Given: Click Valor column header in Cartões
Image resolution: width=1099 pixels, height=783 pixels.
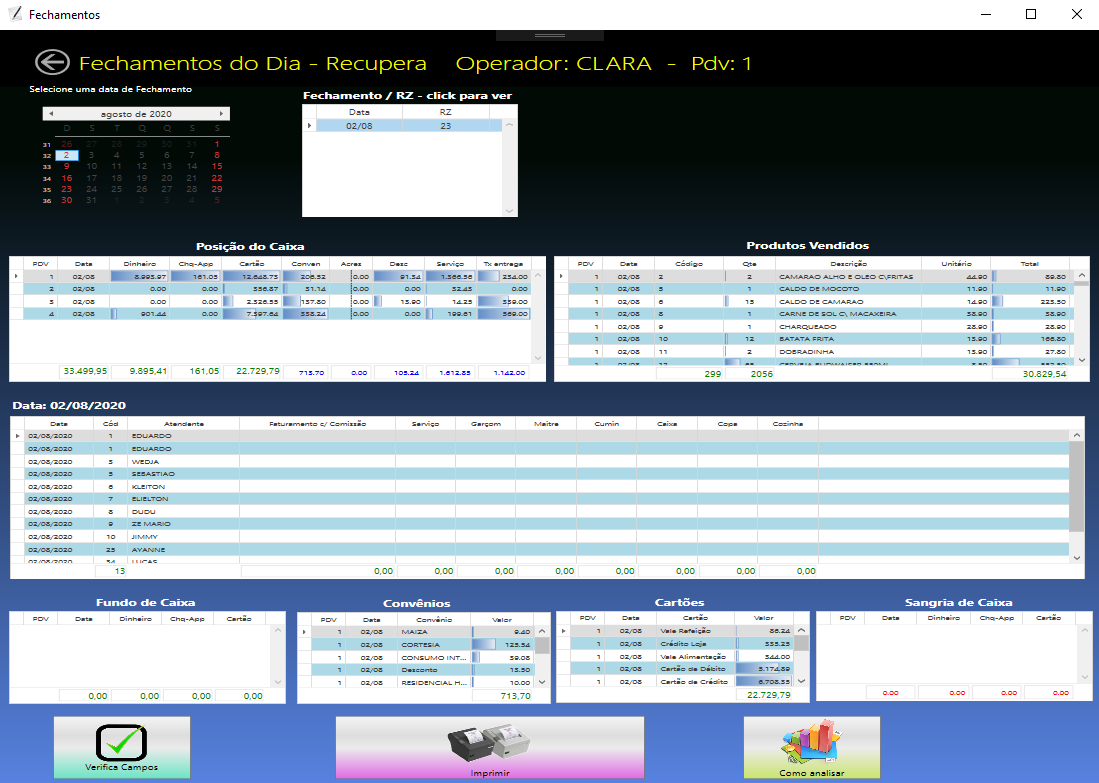Looking at the screenshot, I should (763, 618).
